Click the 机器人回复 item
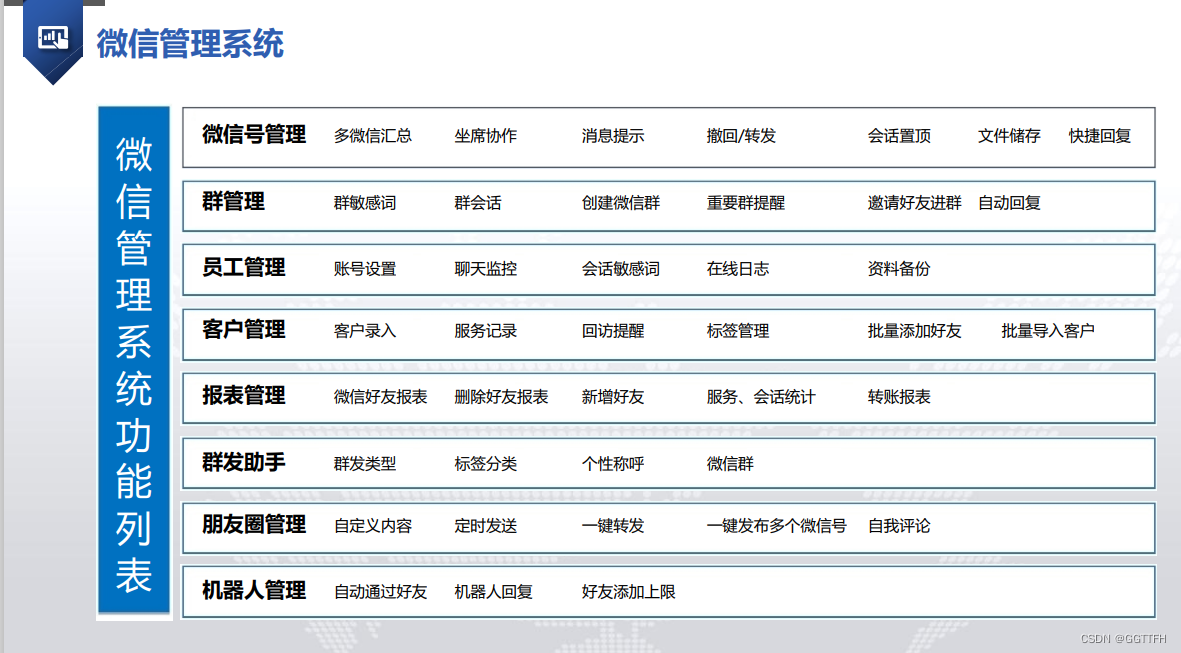 [493, 592]
